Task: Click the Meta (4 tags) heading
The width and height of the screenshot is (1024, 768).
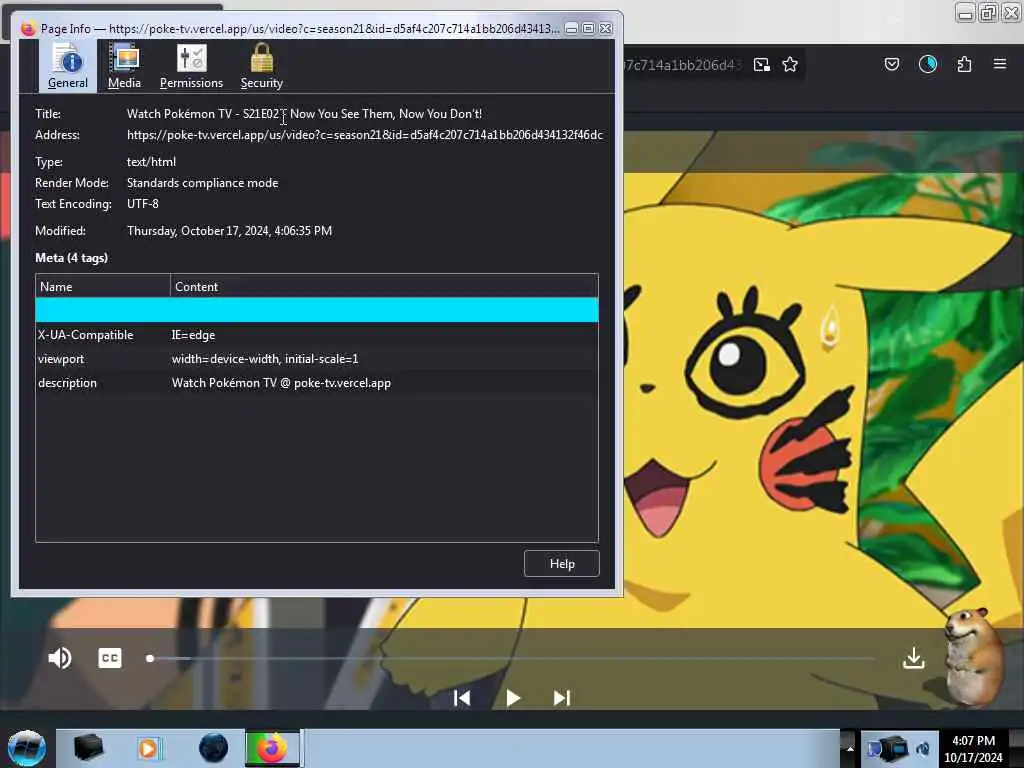Action: click(x=71, y=258)
